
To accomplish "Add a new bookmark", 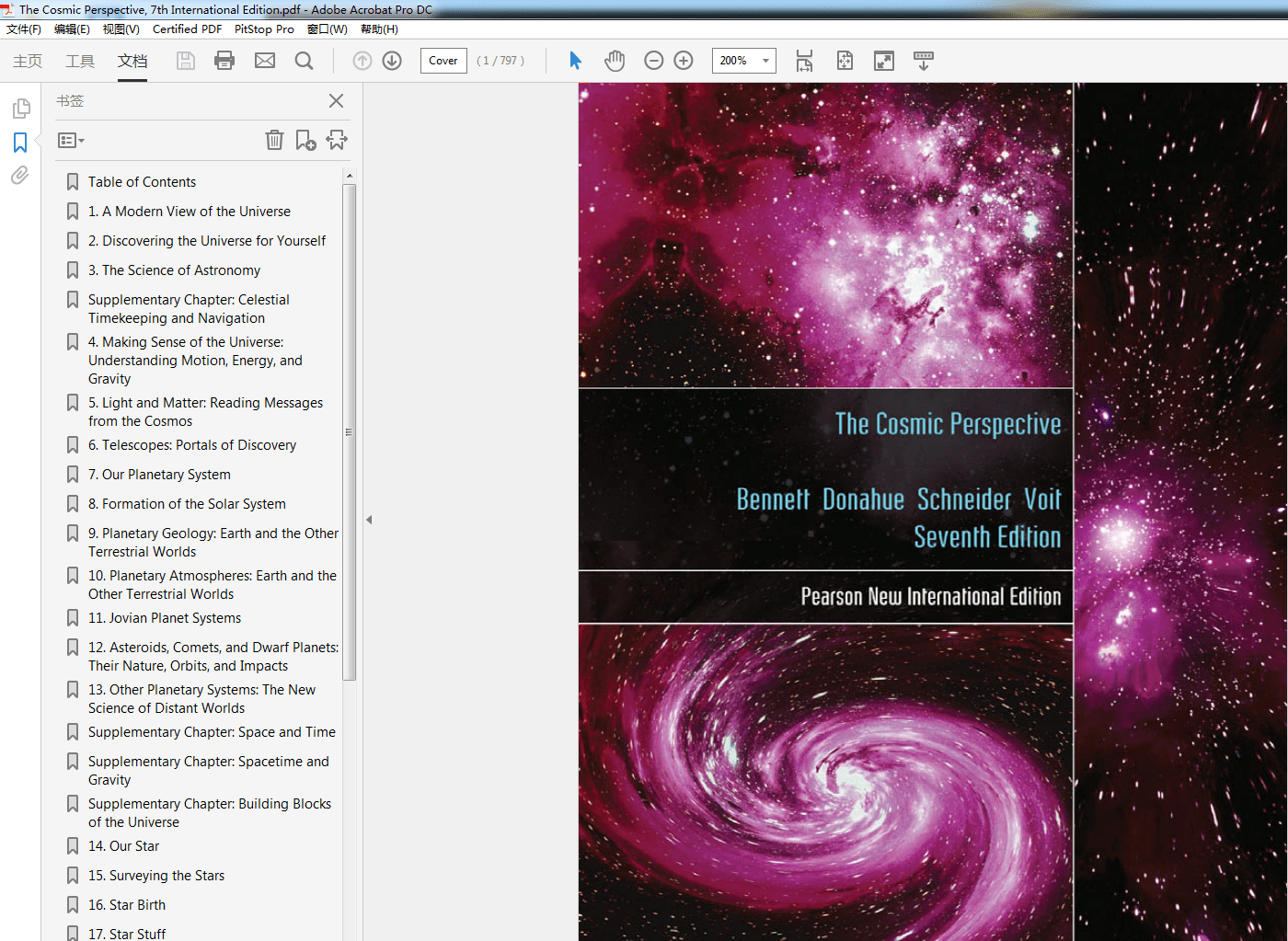I will (305, 140).
